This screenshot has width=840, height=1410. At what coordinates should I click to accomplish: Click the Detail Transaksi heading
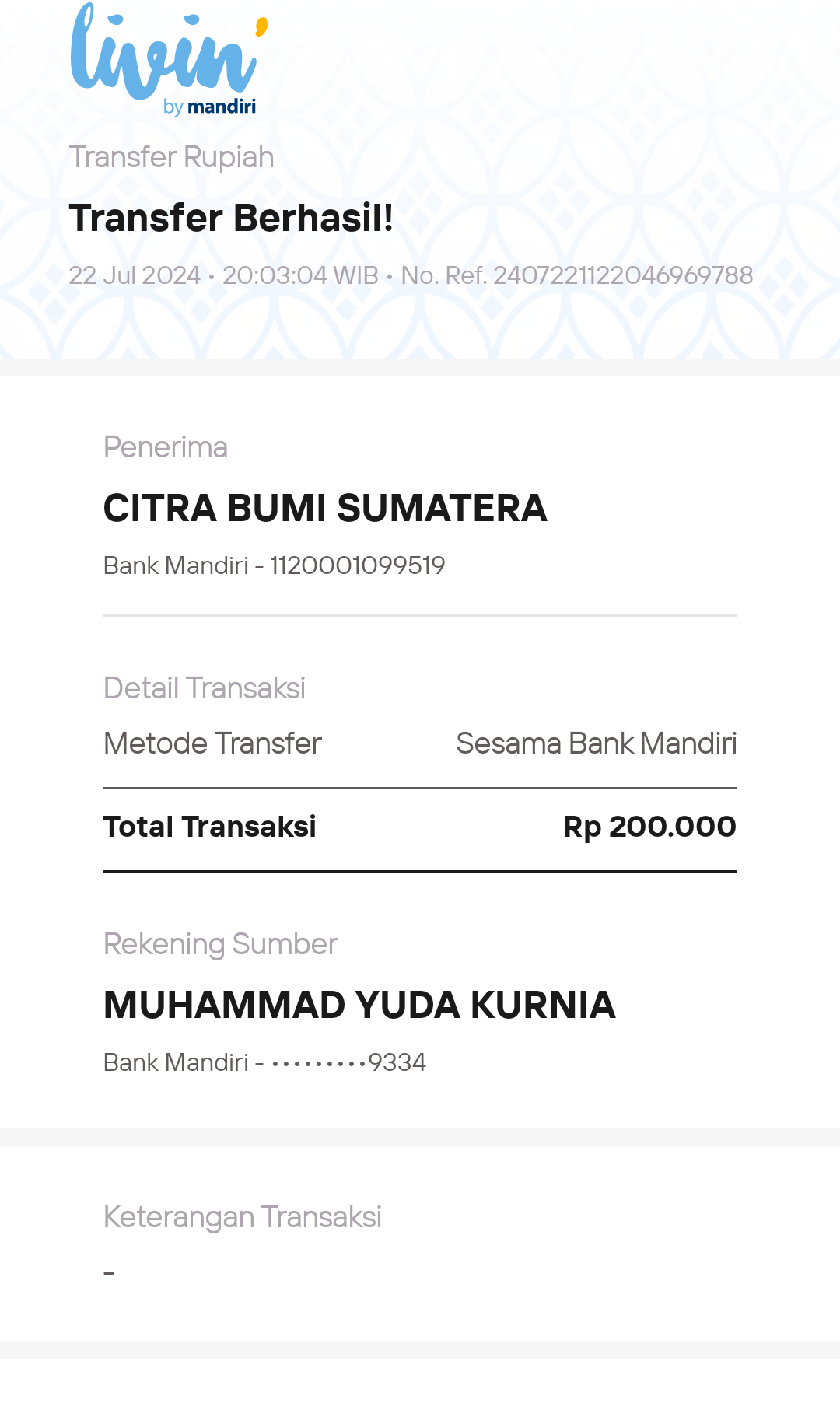pyautogui.click(x=205, y=688)
